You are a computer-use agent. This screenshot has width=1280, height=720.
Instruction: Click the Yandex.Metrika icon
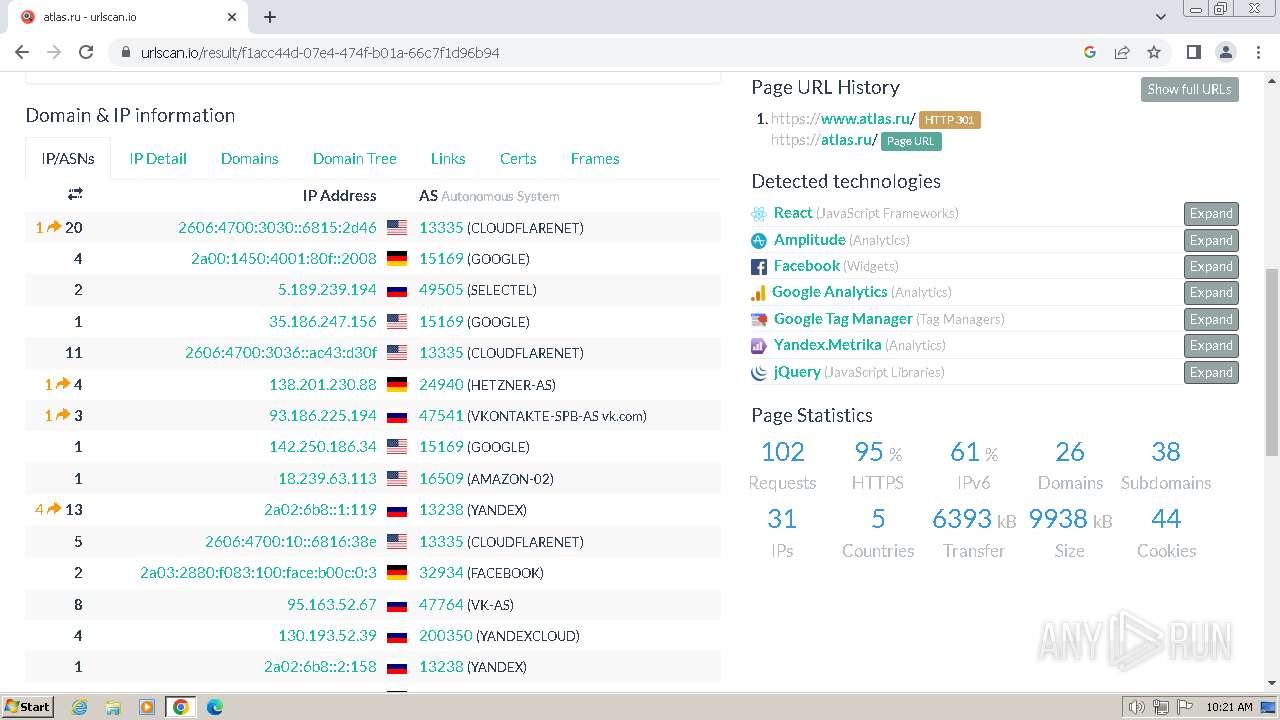(759, 345)
